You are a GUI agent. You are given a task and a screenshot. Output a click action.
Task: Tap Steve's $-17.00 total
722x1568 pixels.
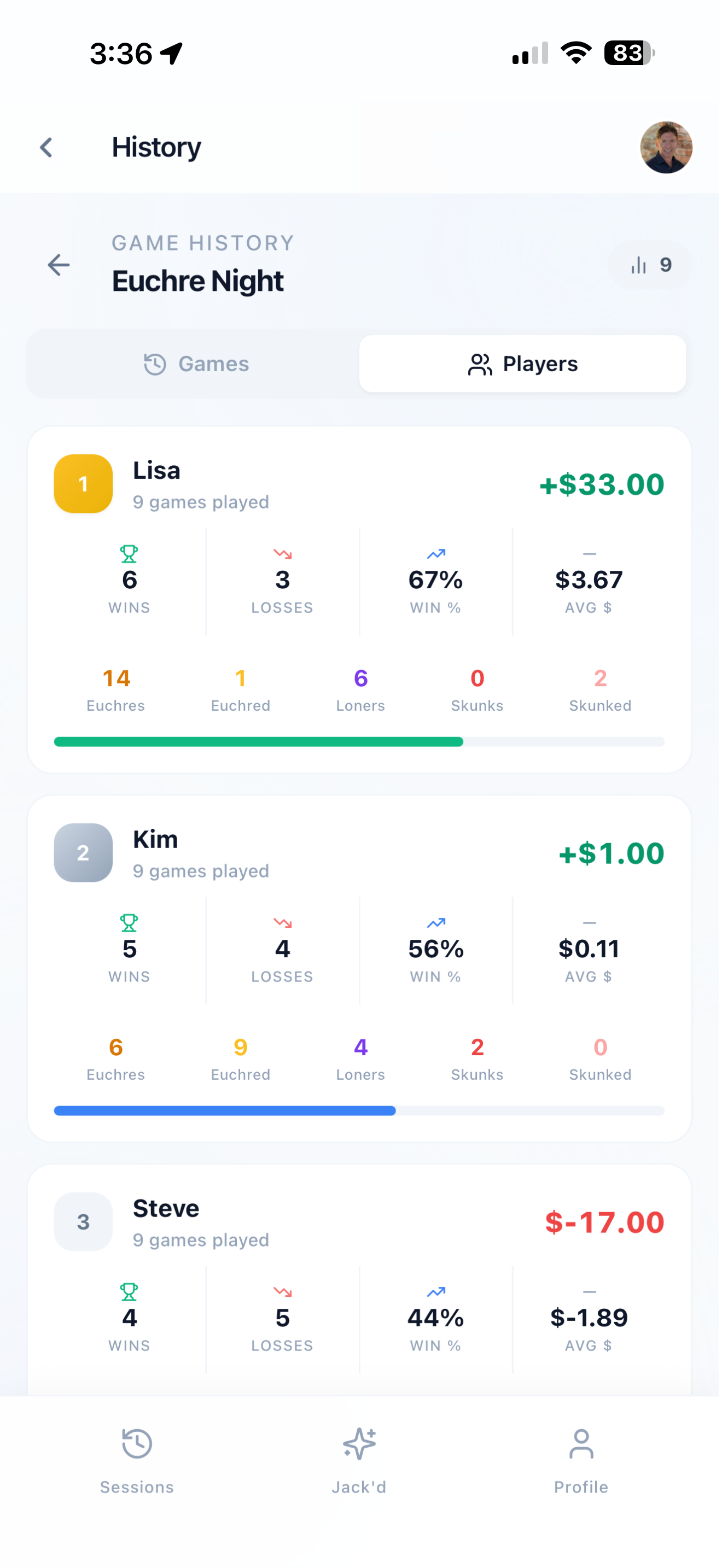[607, 1228]
